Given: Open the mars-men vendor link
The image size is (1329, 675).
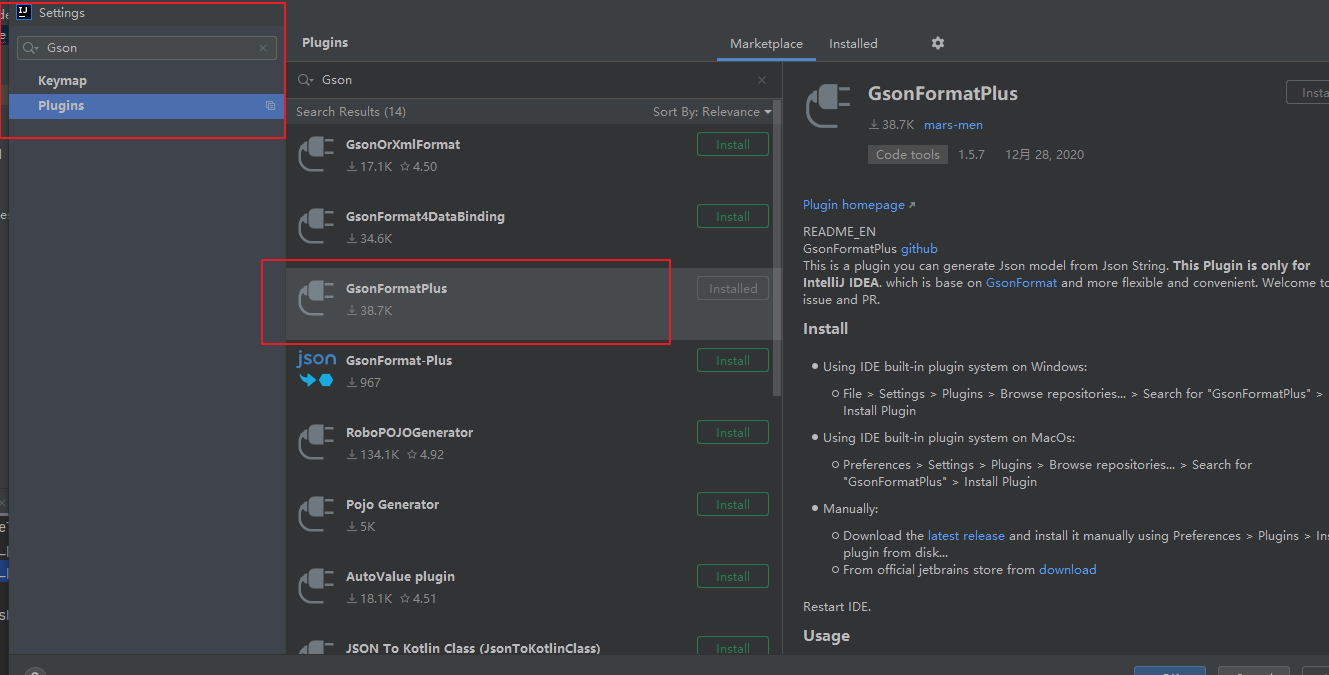Looking at the screenshot, I should click(953, 125).
